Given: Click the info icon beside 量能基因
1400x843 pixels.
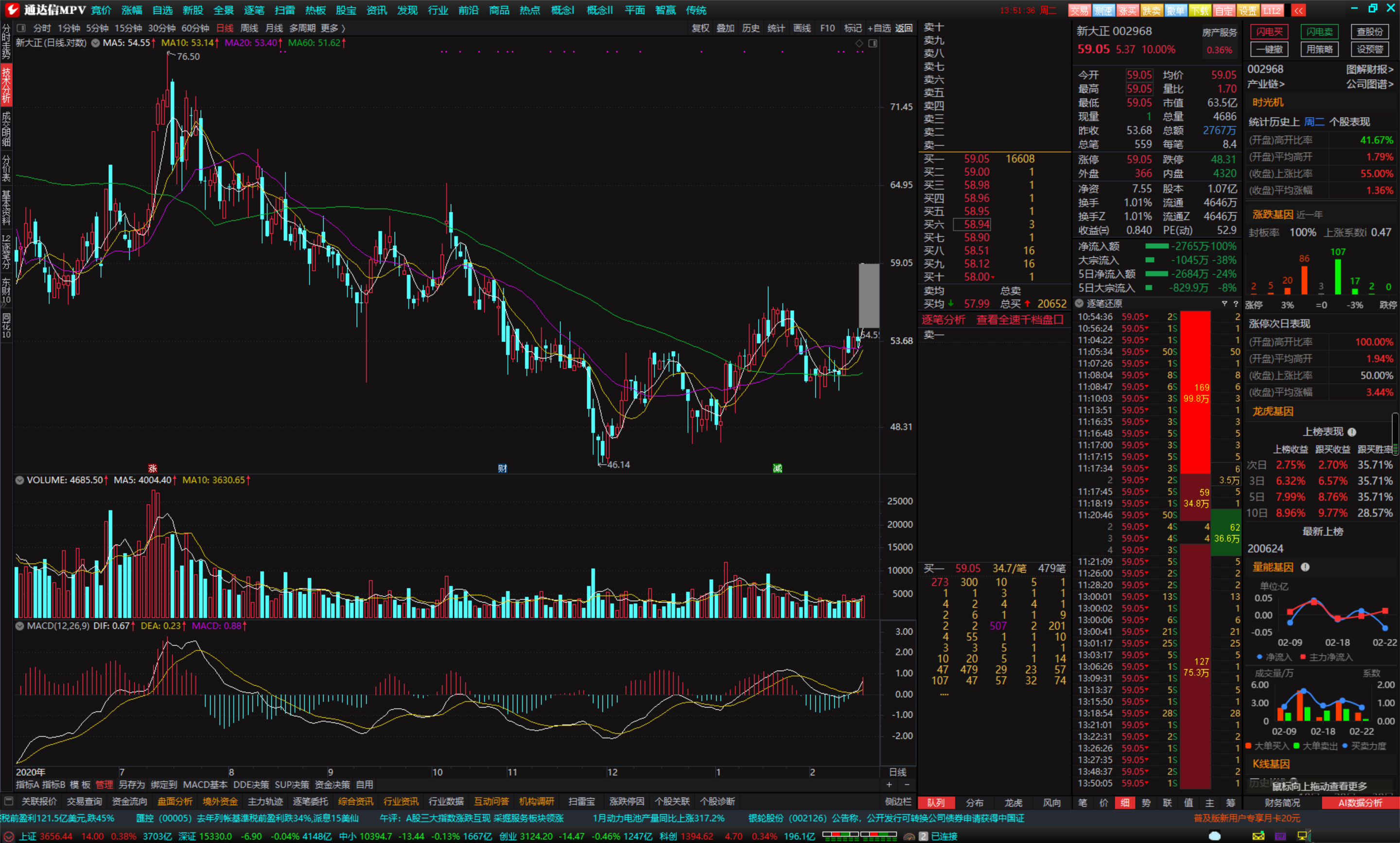Looking at the screenshot, I should click(x=1305, y=567).
